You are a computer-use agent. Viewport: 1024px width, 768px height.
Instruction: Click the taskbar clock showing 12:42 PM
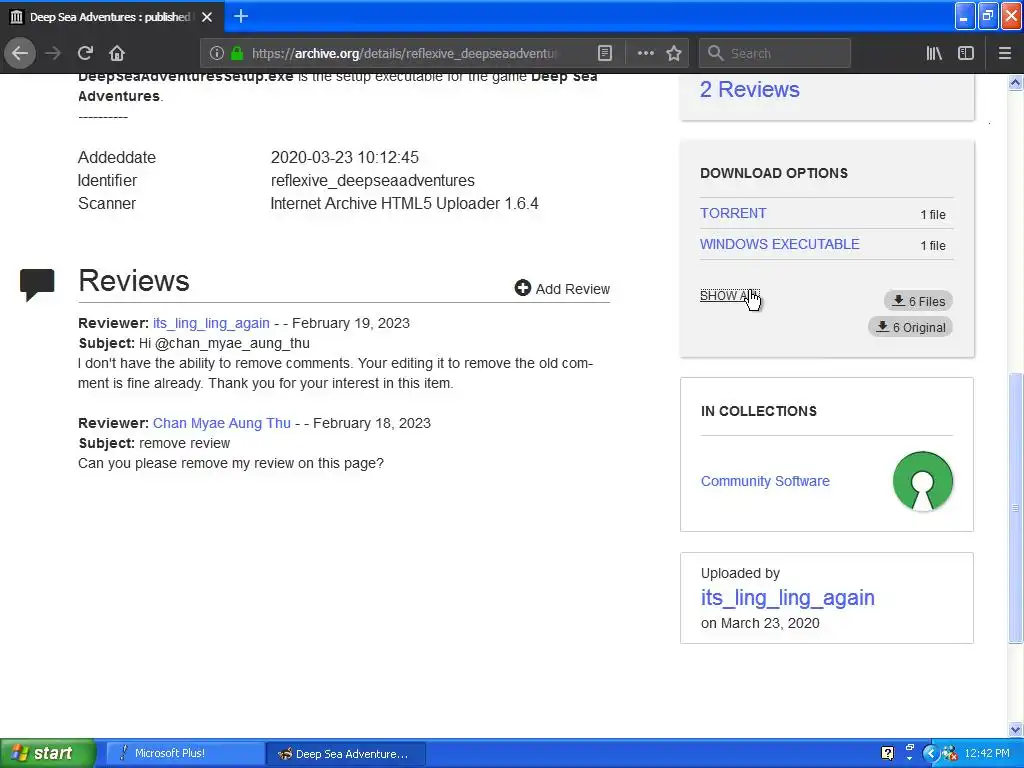[x=987, y=754]
